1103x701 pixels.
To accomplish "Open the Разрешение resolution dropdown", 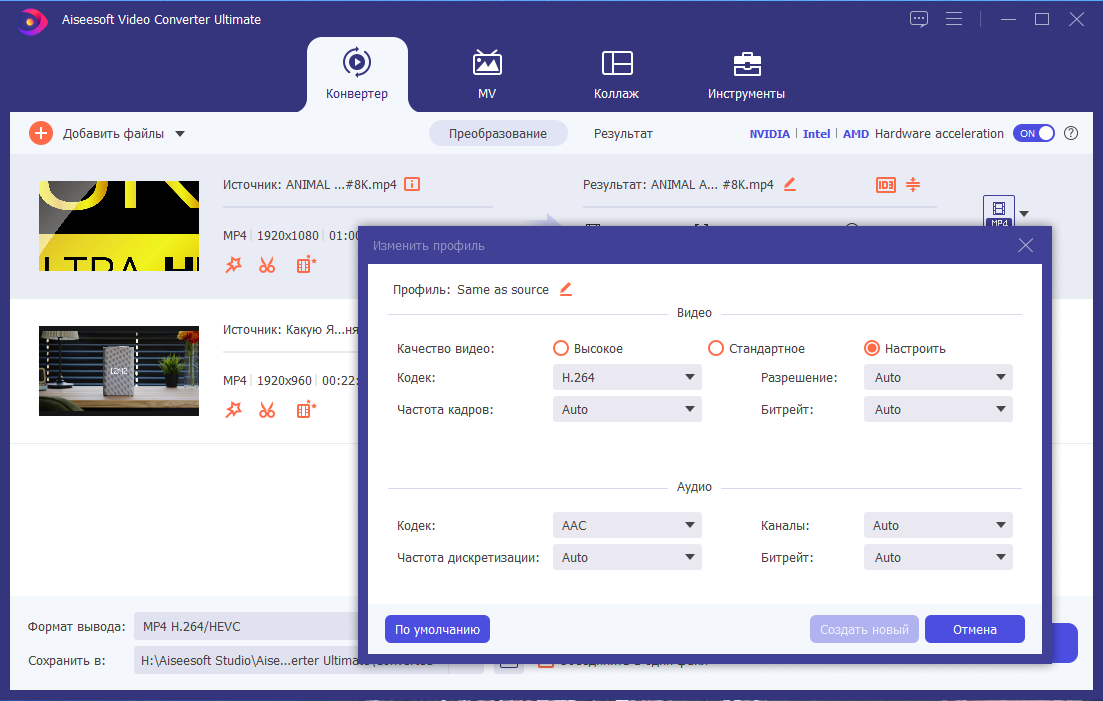I will coord(938,378).
